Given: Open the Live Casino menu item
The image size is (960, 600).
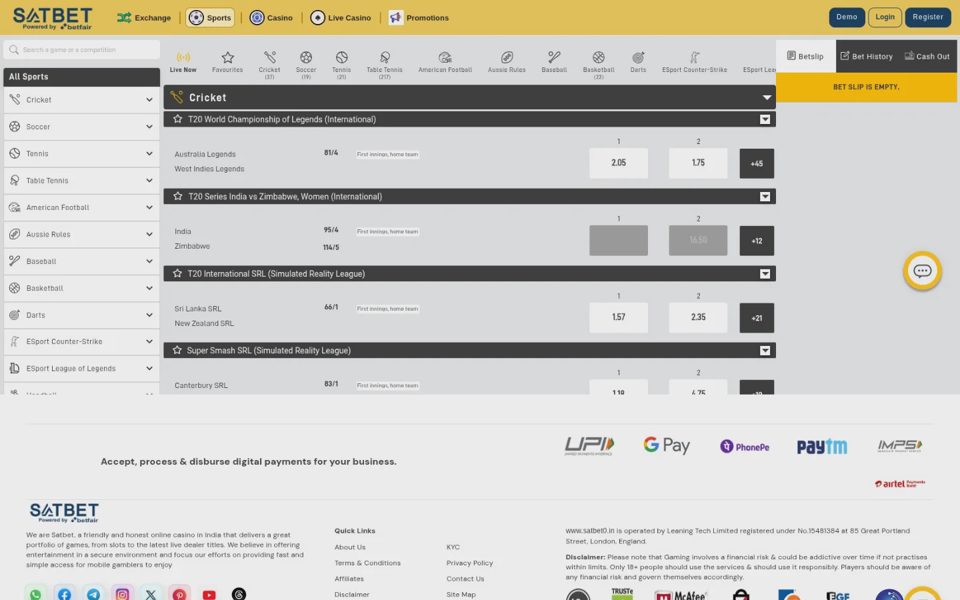Looking at the screenshot, I should [x=341, y=18].
